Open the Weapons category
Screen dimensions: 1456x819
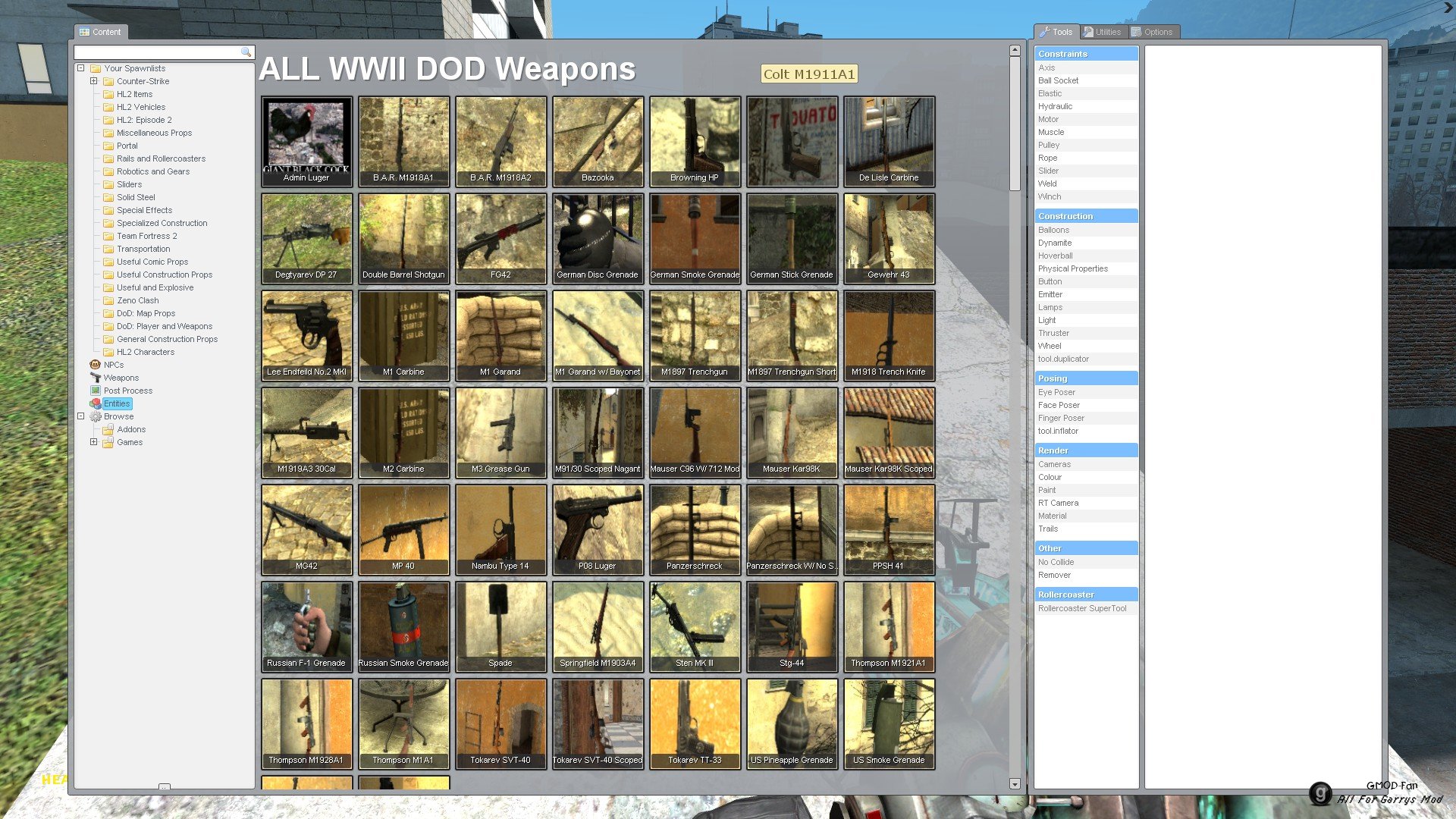click(121, 378)
